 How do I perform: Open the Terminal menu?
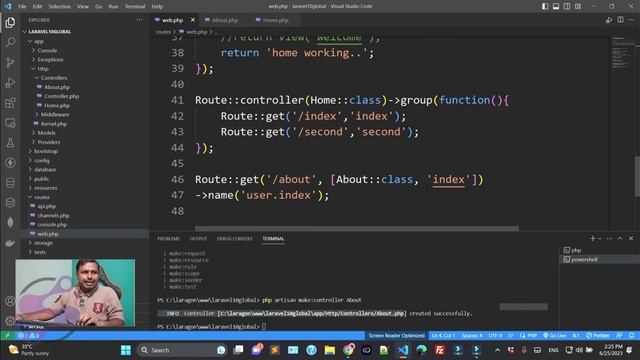click(135, 7)
